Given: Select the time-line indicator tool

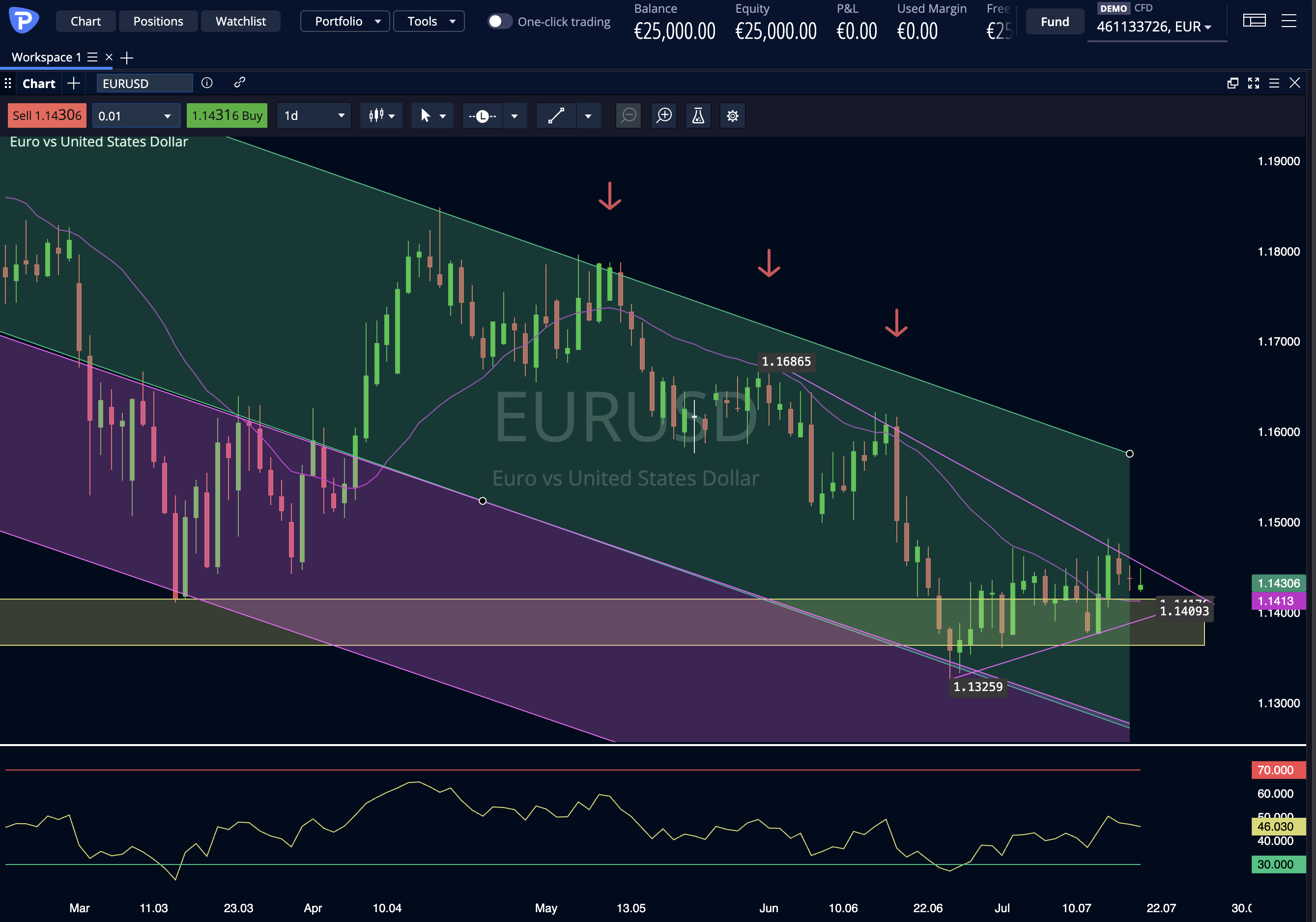Looking at the screenshot, I should (x=483, y=116).
